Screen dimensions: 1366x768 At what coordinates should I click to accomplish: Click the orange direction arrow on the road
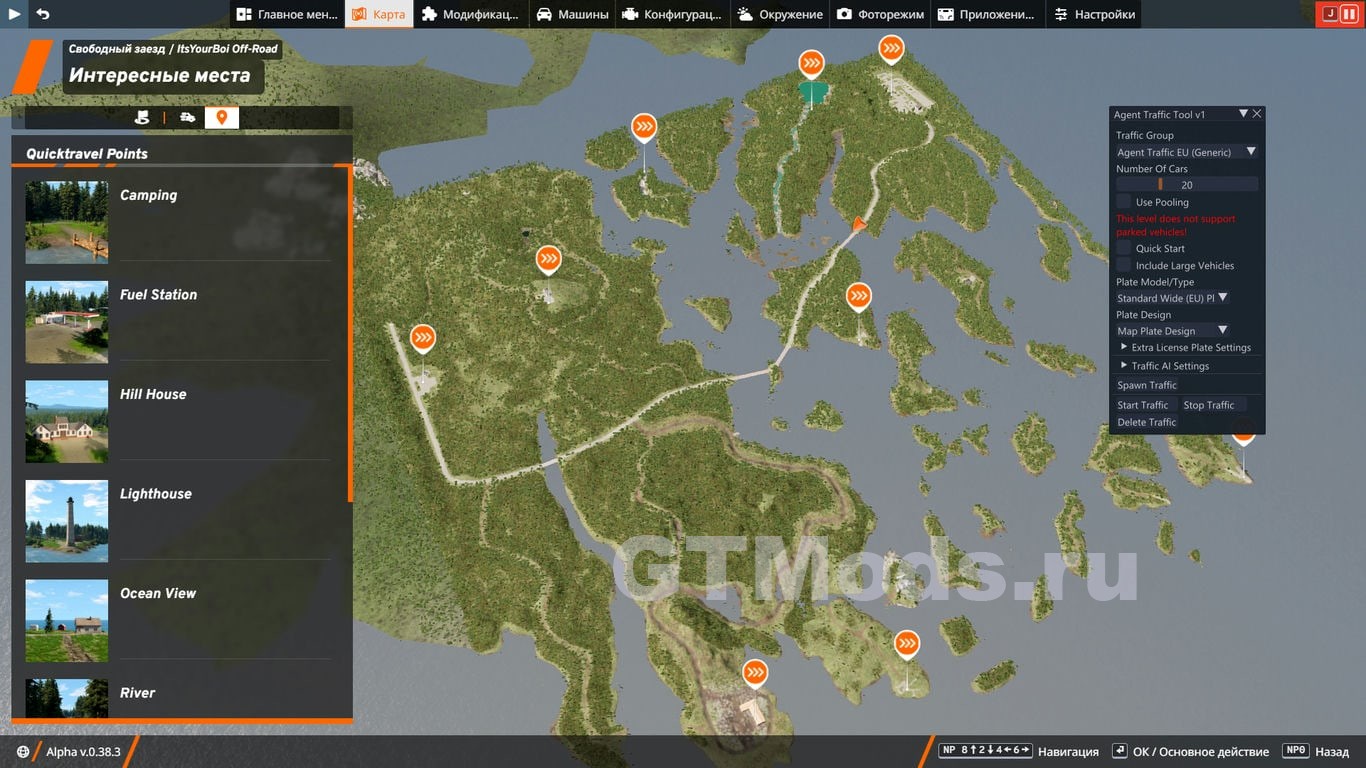(858, 223)
